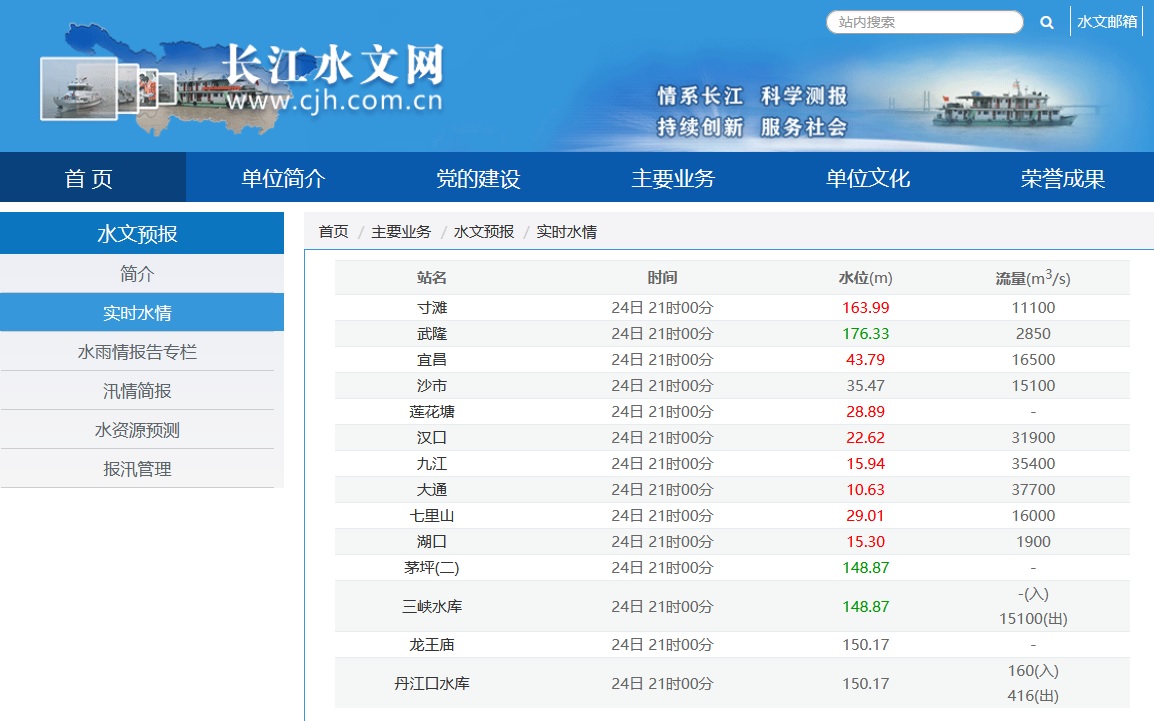Select the 莲花塘 station name
Screen dimensions: 1154x721
pyautogui.click(x=432, y=411)
